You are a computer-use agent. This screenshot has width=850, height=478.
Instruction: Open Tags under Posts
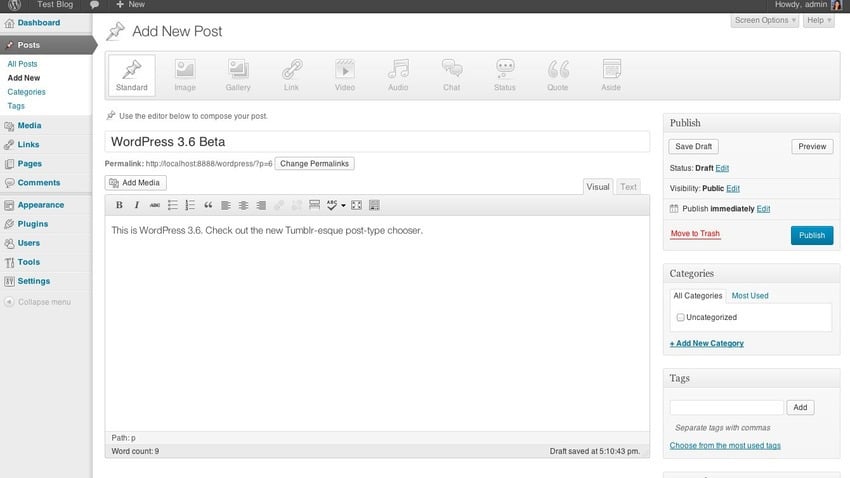(16, 106)
